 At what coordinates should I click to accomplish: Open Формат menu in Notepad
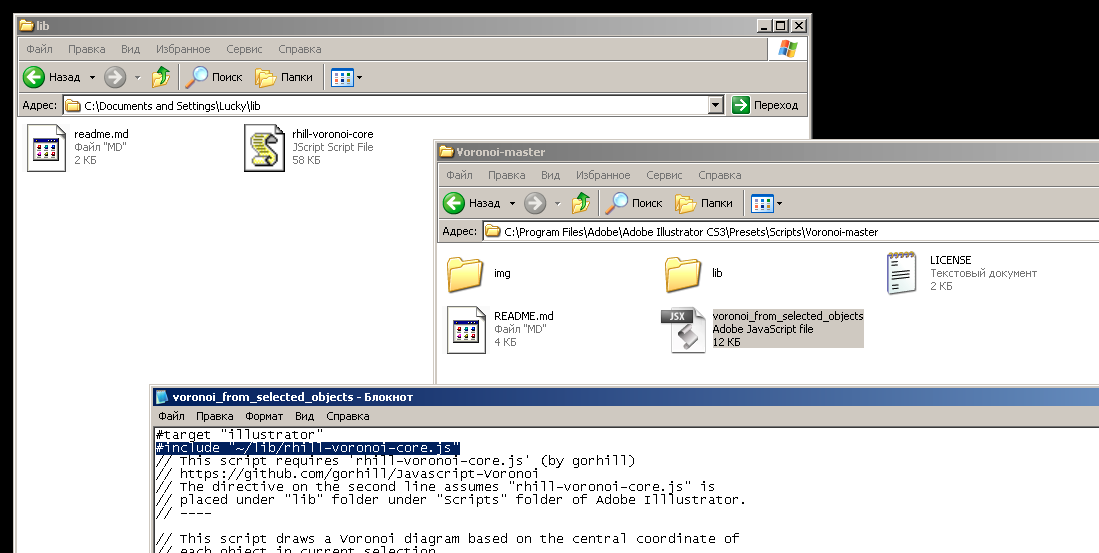click(x=264, y=416)
